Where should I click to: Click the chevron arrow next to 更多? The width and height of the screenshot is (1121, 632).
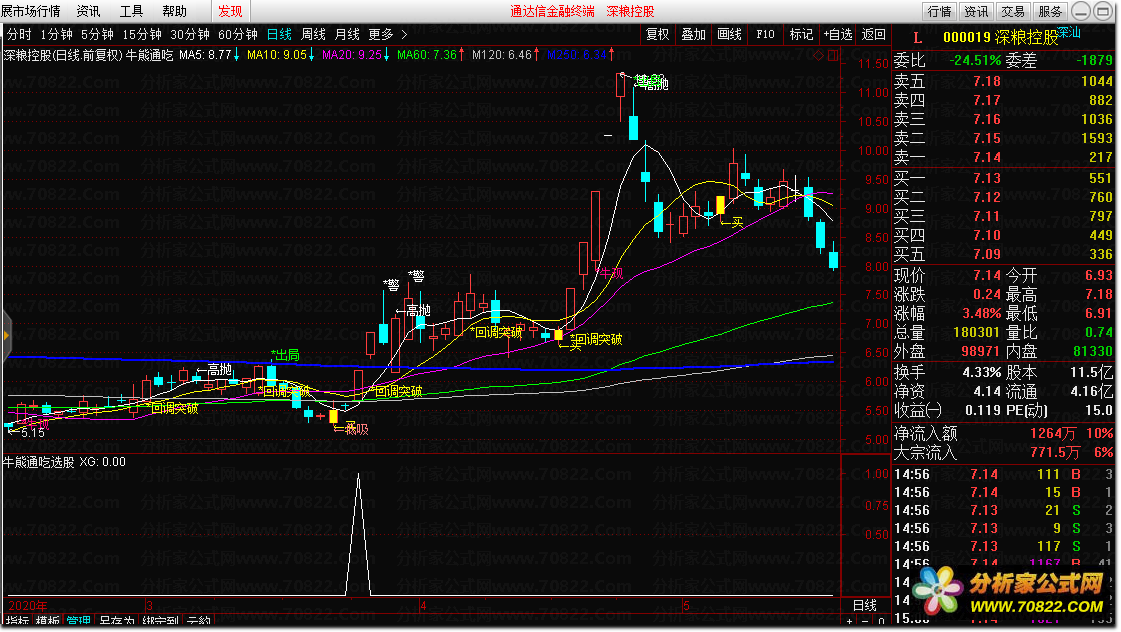[404, 34]
